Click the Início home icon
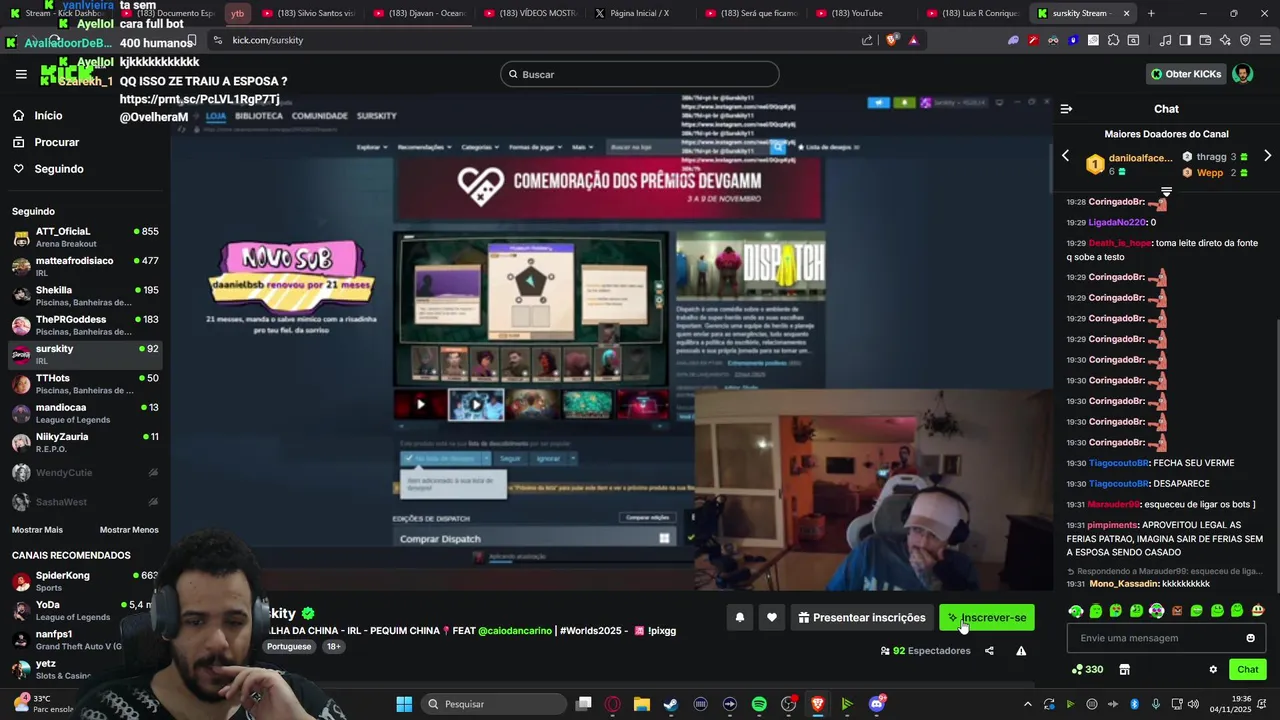The width and height of the screenshot is (1280, 720). click(x=18, y=115)
